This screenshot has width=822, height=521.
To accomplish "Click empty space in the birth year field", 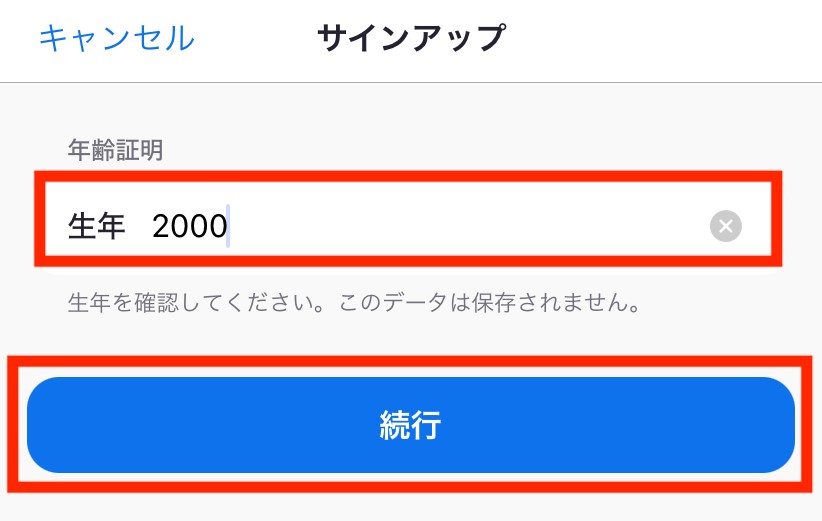I will 467,226.
